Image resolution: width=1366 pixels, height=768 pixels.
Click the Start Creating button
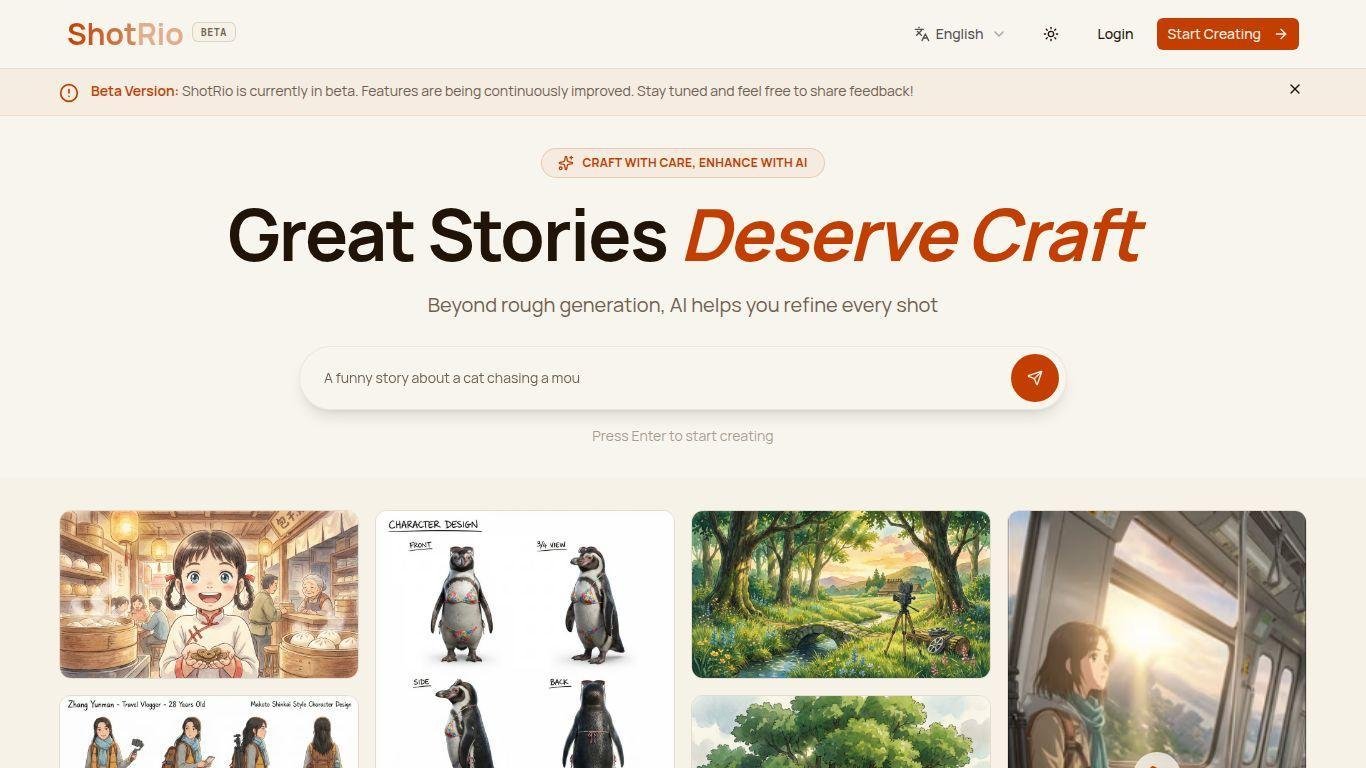[1228, 34]
